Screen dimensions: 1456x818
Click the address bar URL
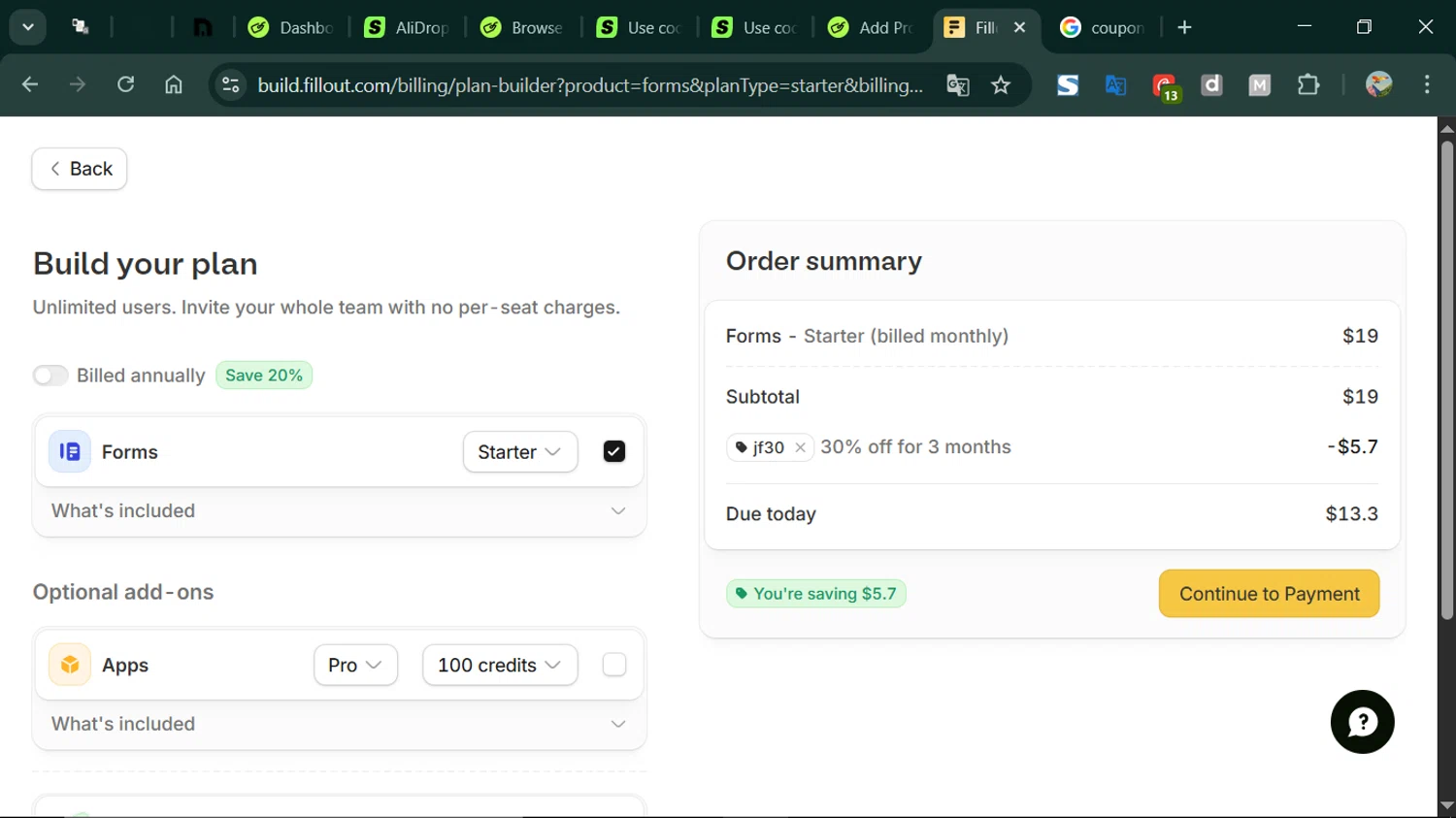coord(590,85)
